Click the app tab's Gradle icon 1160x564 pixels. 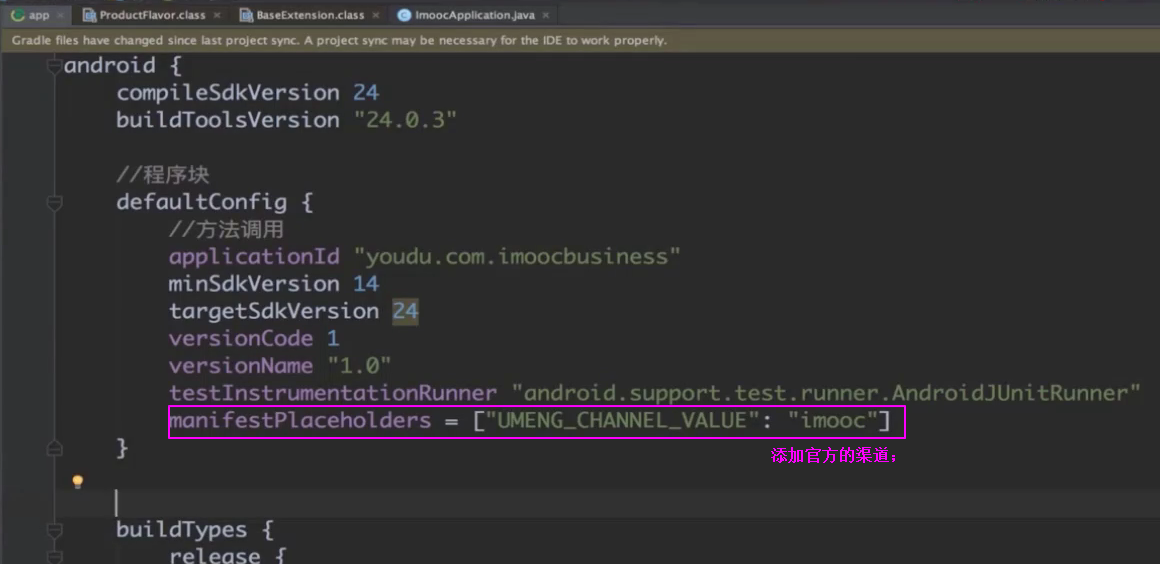[x=17, y=15]
